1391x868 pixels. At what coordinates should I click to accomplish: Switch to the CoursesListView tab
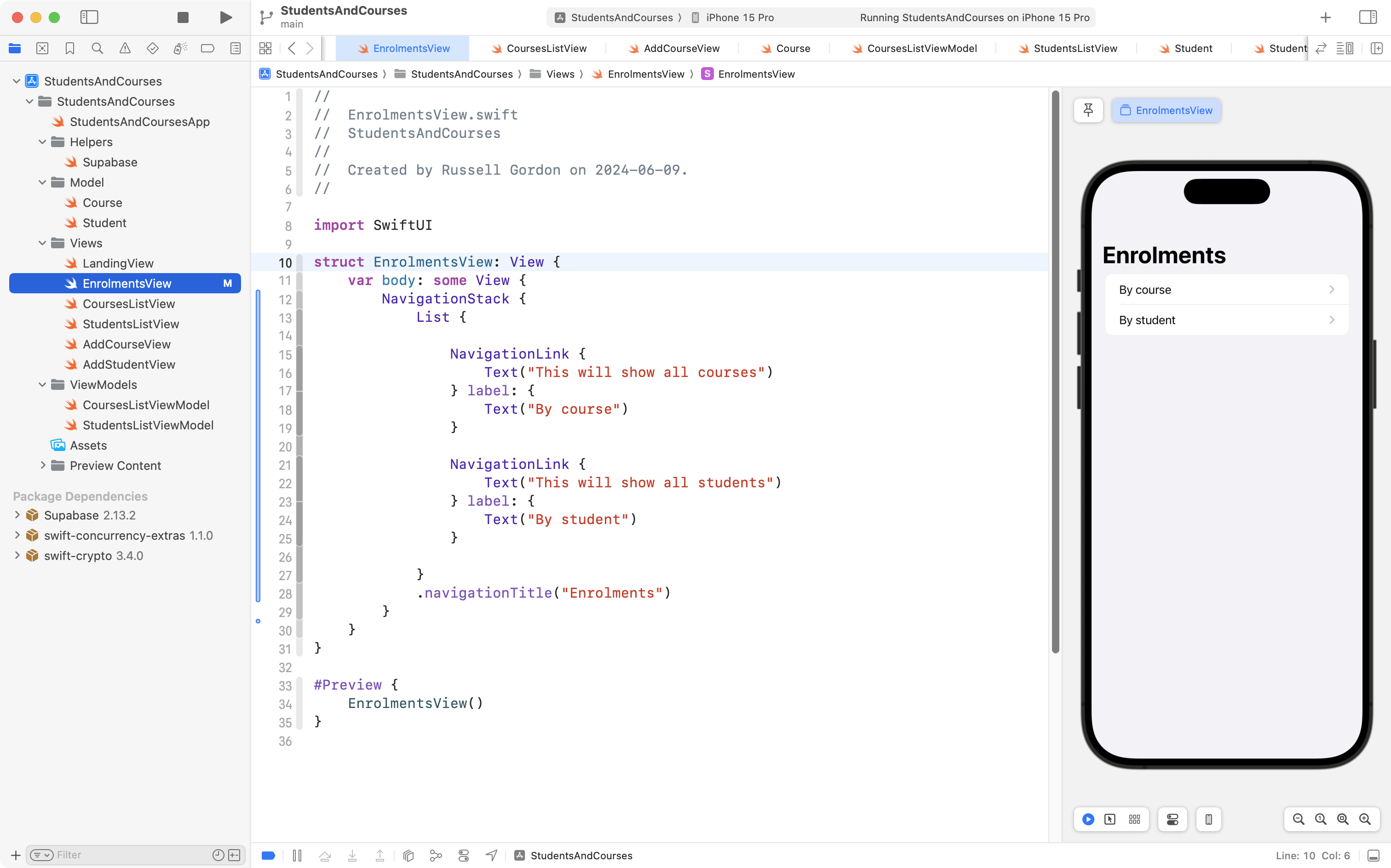tap(546, 48)
